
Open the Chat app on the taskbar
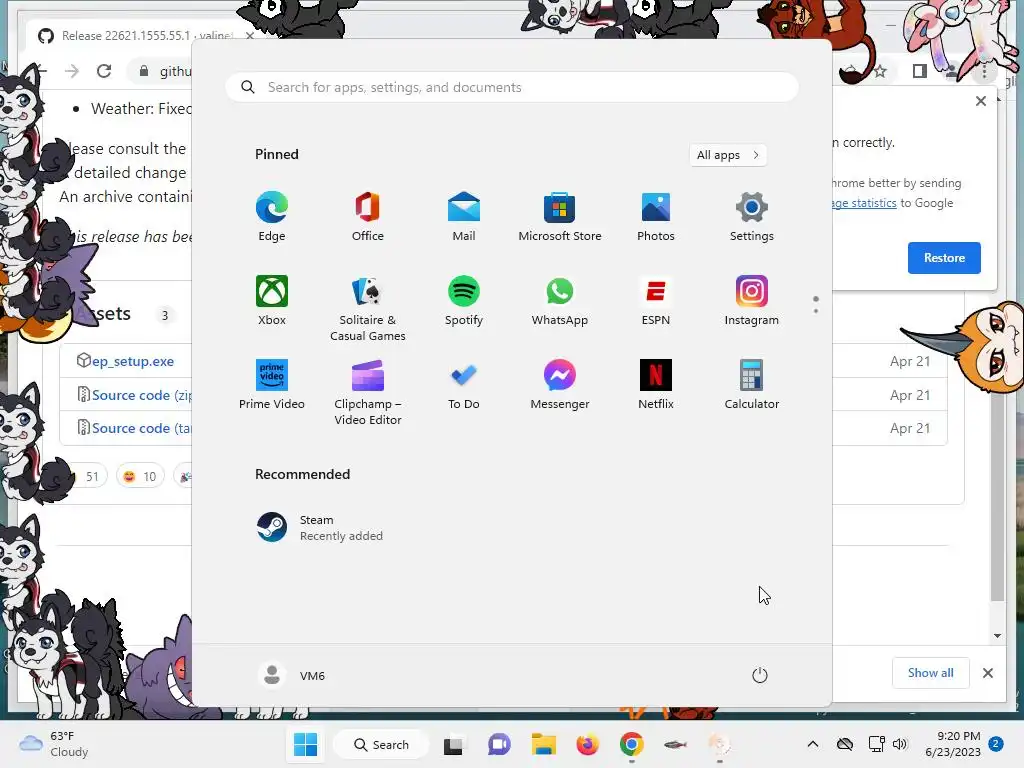pos(499,744)
